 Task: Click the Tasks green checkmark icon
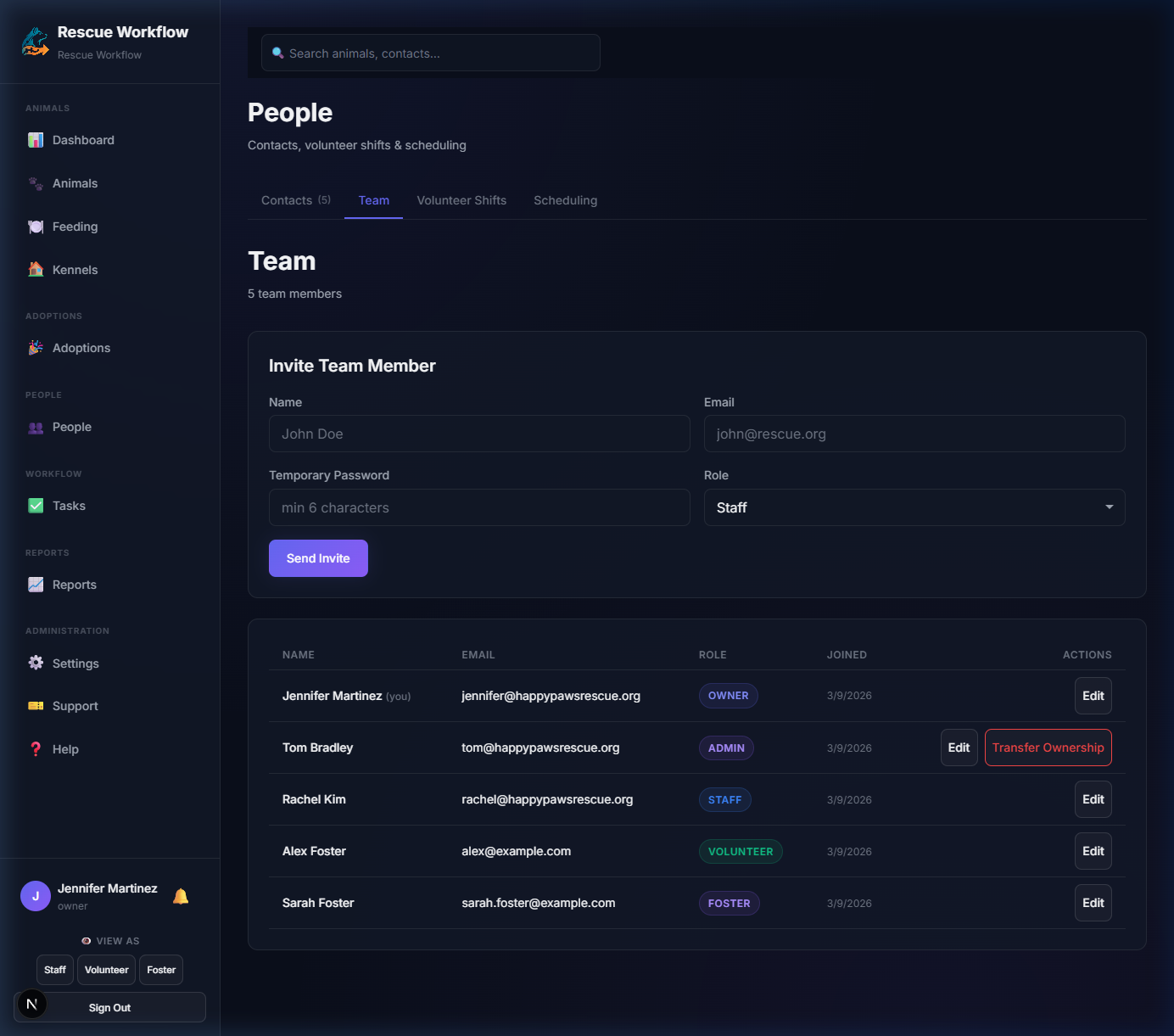pyautogui.click(x=36, y=506)
